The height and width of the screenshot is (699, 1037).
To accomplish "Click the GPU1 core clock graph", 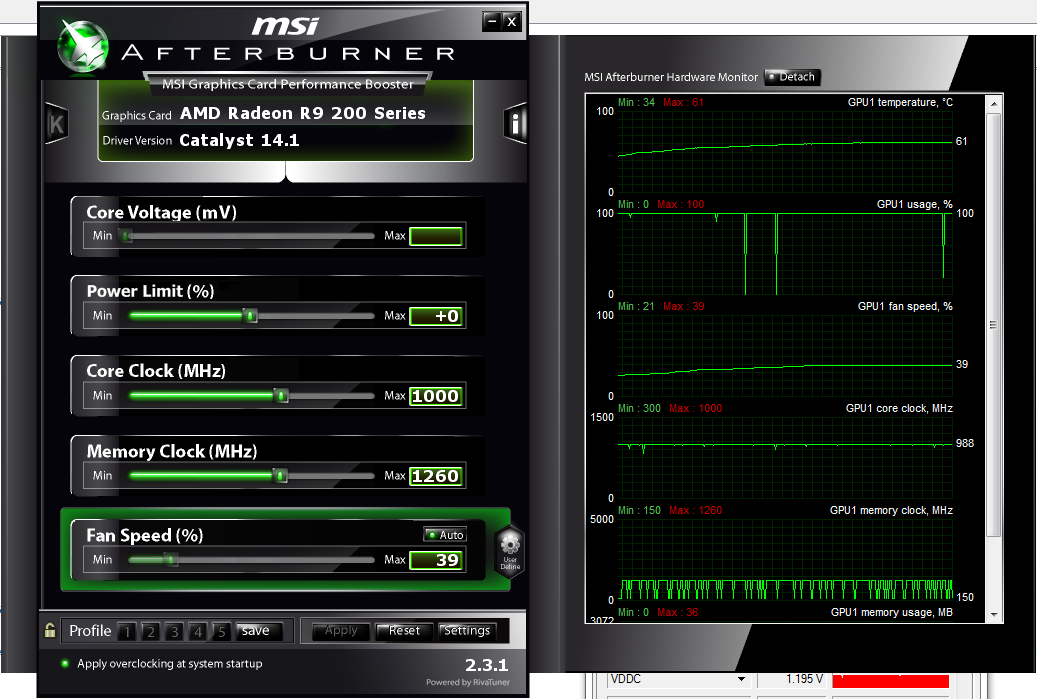I will [x=786, y=458].
